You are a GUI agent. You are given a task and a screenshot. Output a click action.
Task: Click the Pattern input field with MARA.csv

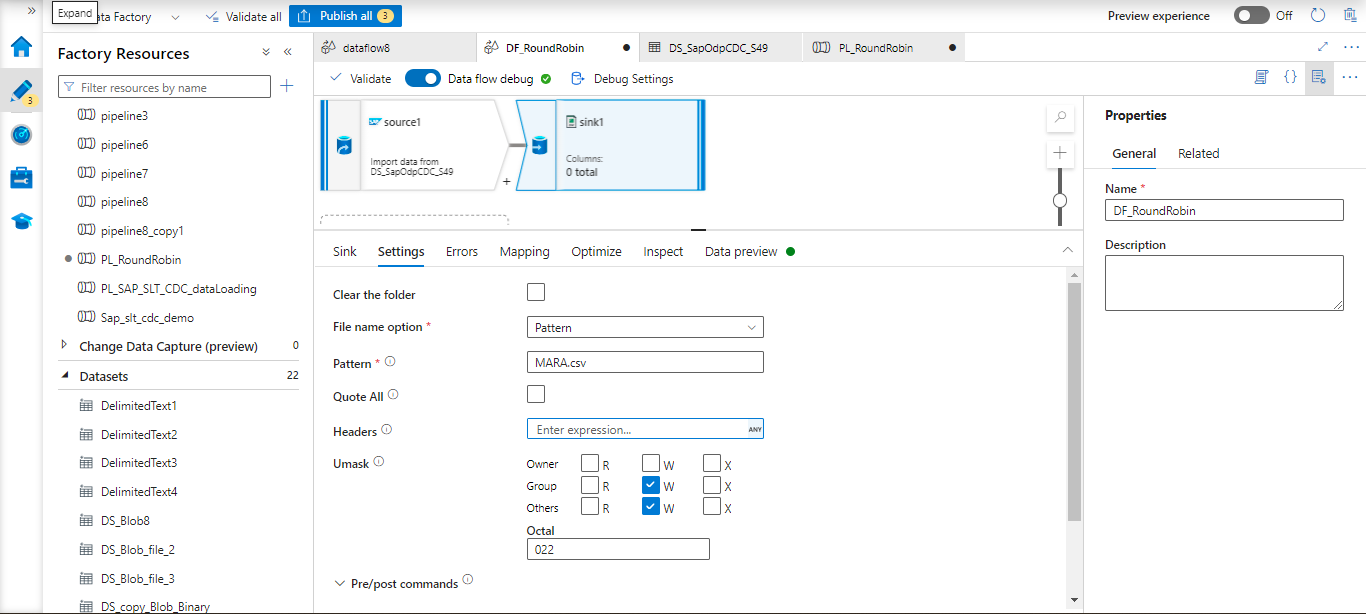[645, 362]
